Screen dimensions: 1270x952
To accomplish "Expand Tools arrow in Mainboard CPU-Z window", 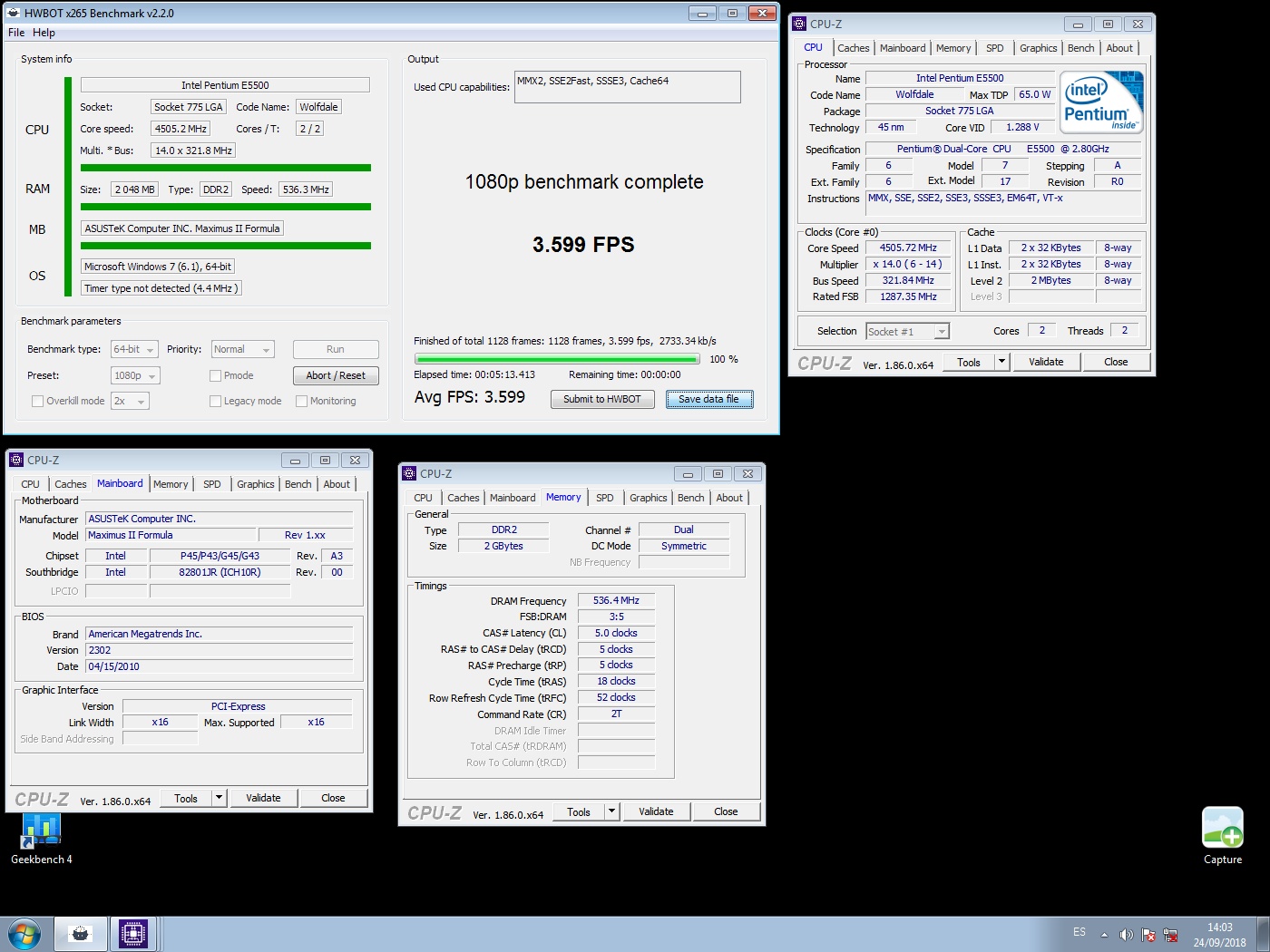I will click(x=219, y=798).
